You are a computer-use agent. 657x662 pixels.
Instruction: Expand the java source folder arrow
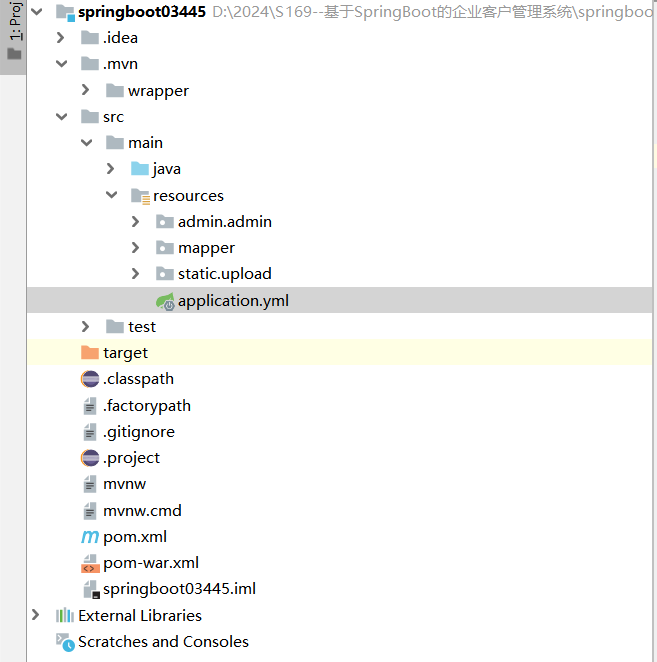pos(111,169)
